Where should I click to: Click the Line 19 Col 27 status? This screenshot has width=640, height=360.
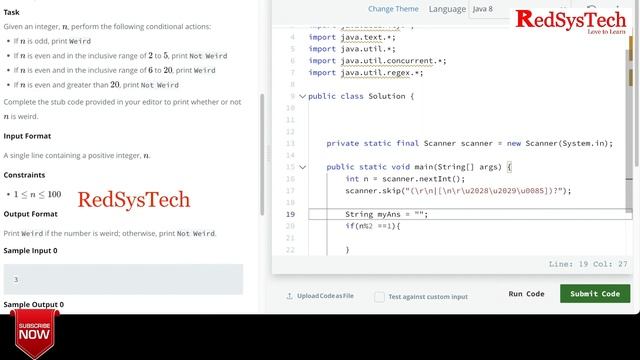click(588, 264)
